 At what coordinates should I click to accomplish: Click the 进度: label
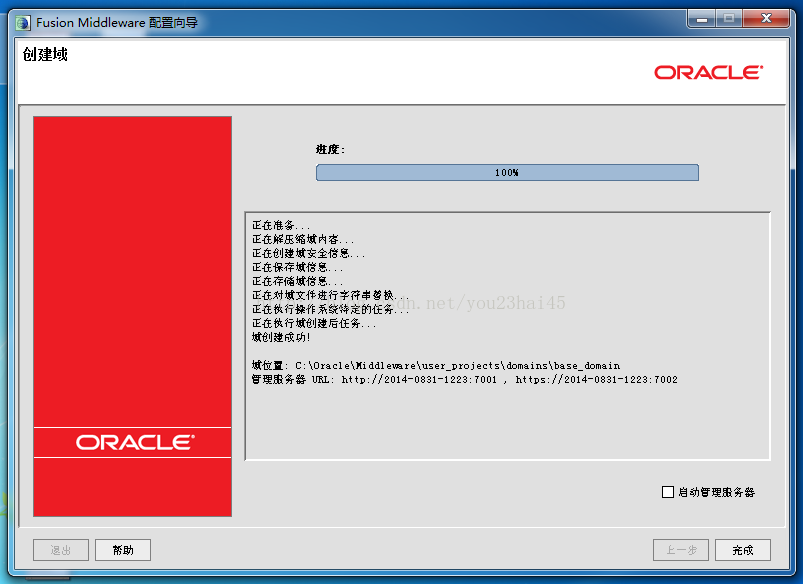330,150
